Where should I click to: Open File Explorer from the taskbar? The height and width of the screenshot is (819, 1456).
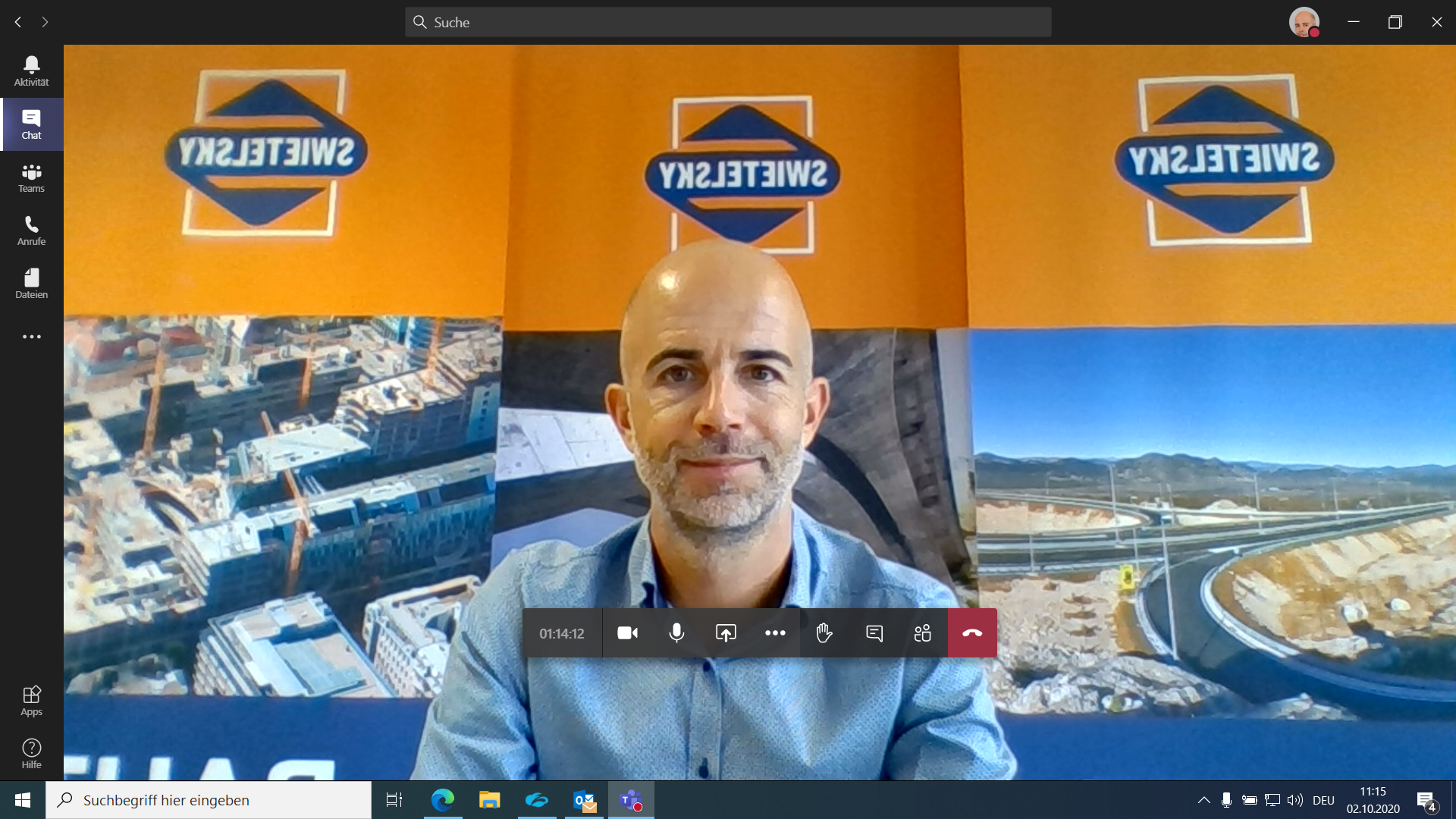(489, 800)
